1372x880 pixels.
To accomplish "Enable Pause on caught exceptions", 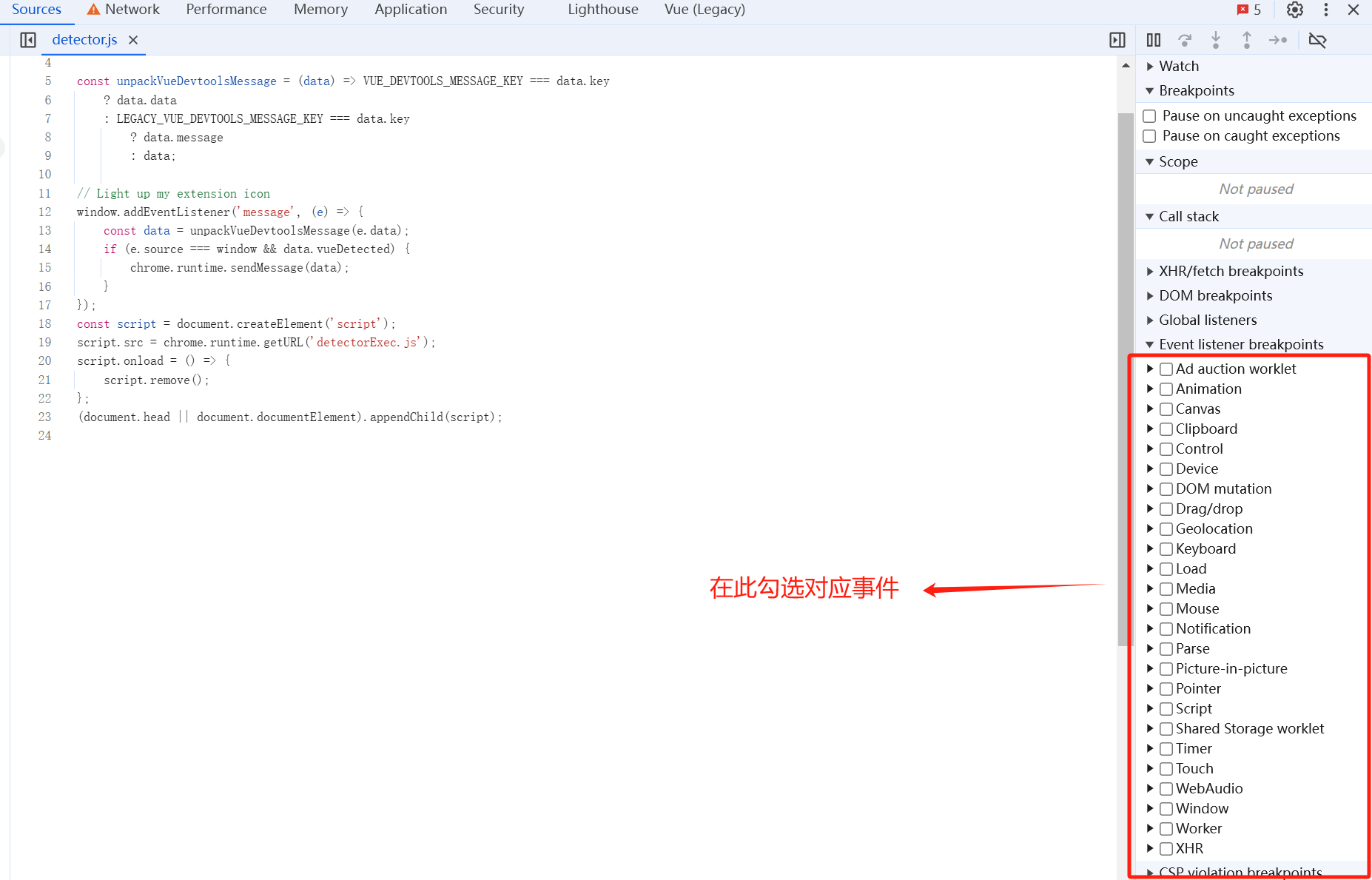I will point(1149,136).
